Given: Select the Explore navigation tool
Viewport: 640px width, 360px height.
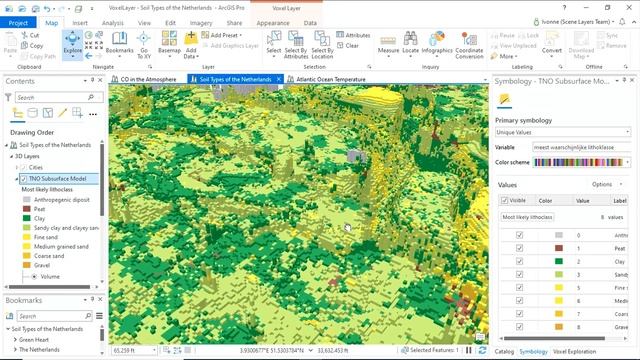Looking at the screenshot, I should point(72,44).
